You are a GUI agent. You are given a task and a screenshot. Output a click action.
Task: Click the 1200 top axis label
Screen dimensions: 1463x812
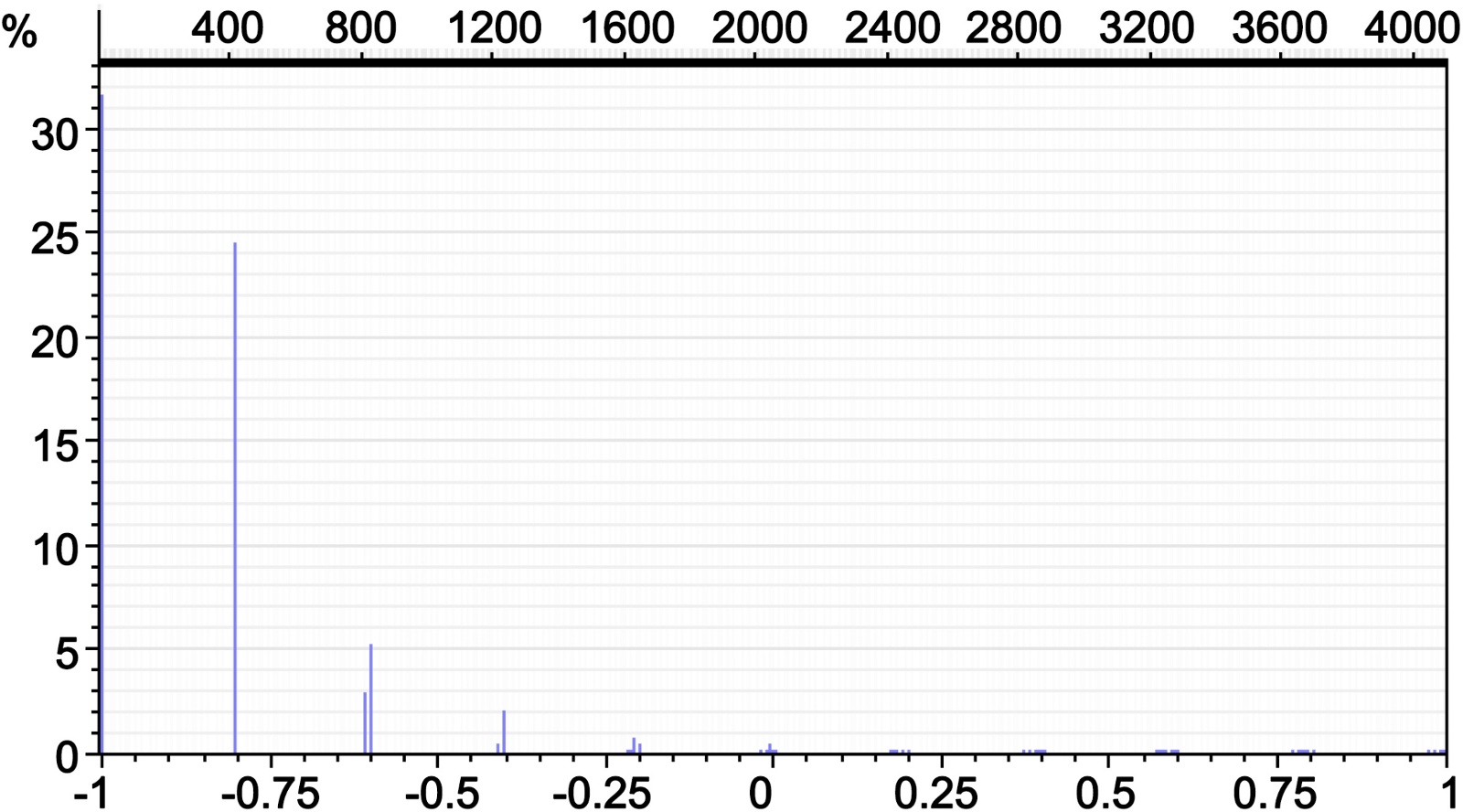[494, 29]
